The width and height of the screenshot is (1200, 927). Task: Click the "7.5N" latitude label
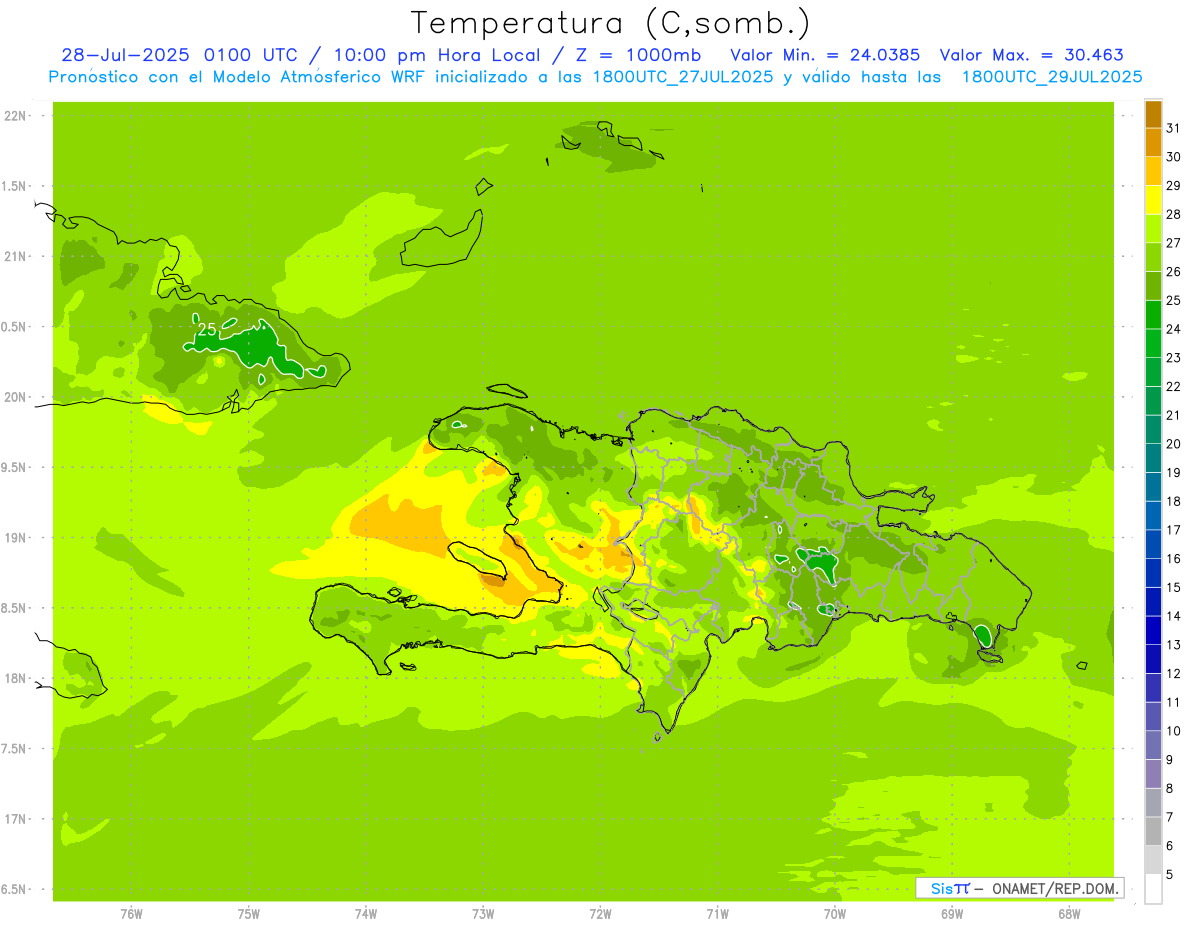(15, 748)
